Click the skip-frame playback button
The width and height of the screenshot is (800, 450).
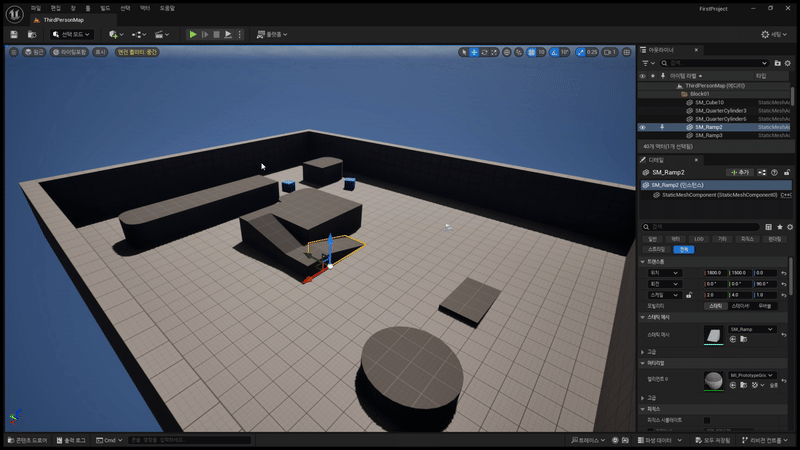point(205,34)
